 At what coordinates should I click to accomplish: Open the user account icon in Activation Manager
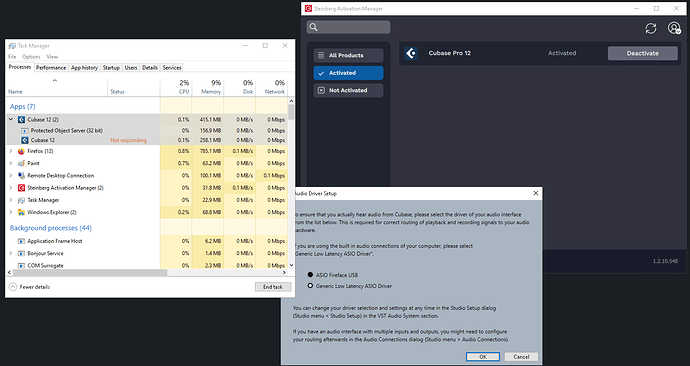pyautogui.click(x=674, y=28)
